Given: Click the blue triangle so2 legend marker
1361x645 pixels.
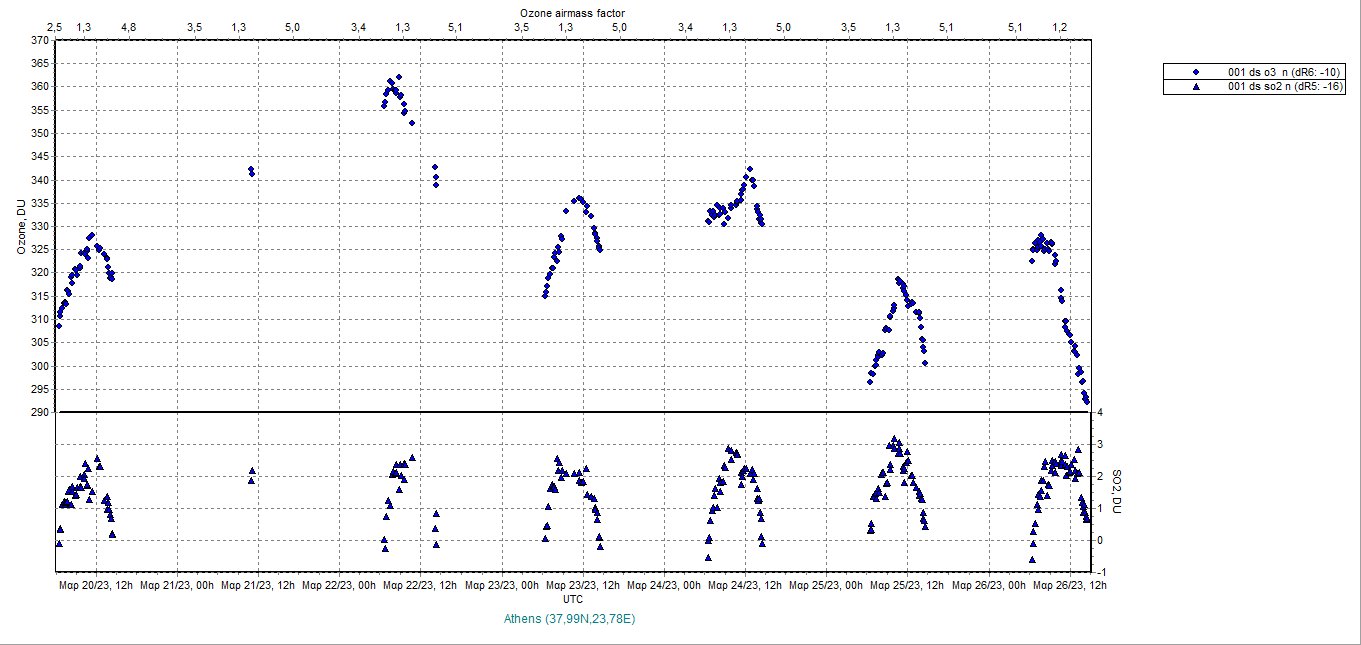Looking at the screenshot, I should (1195, 87).
